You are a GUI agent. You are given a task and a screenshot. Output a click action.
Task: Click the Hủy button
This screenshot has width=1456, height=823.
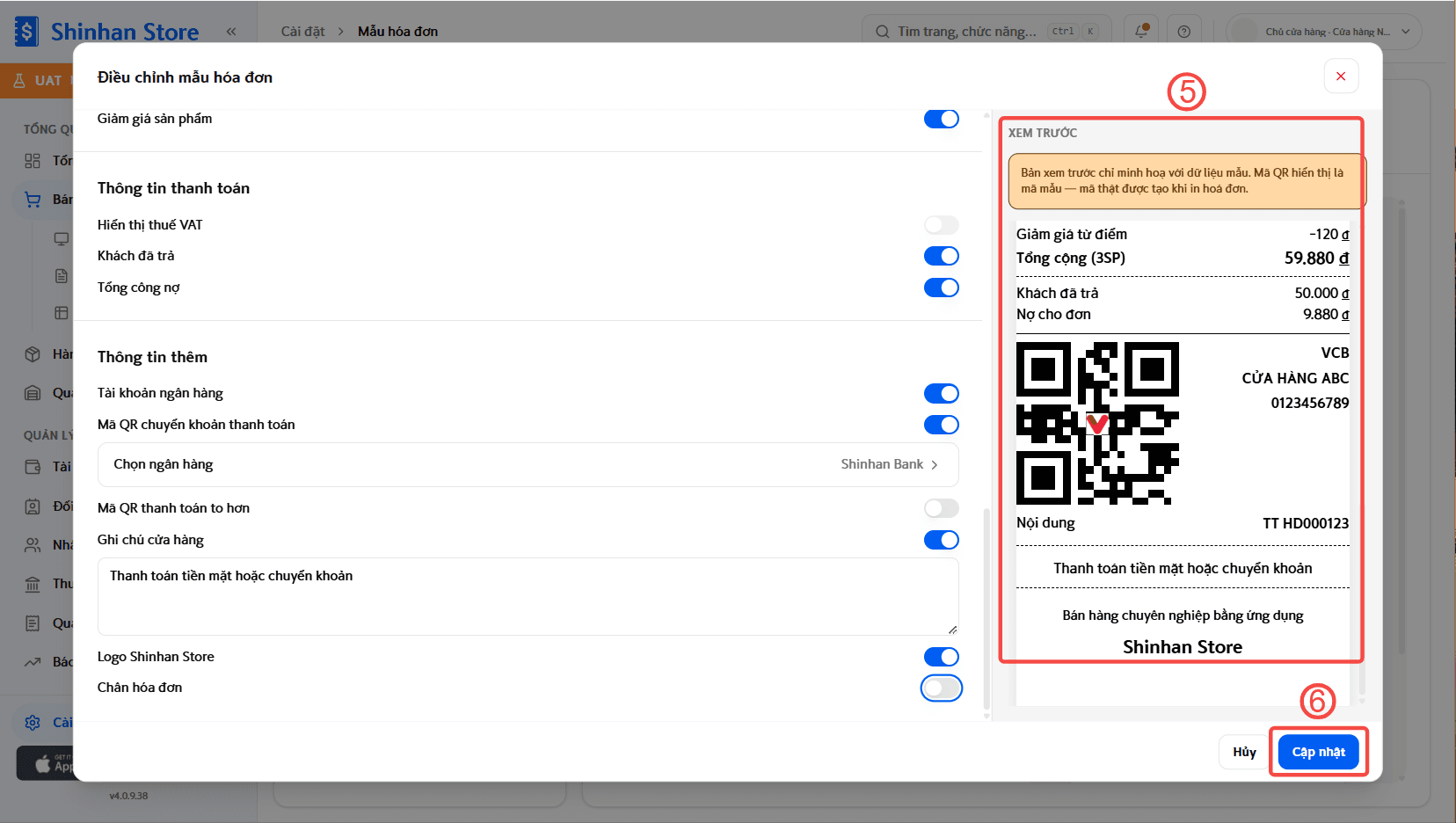coord(1244,752)
